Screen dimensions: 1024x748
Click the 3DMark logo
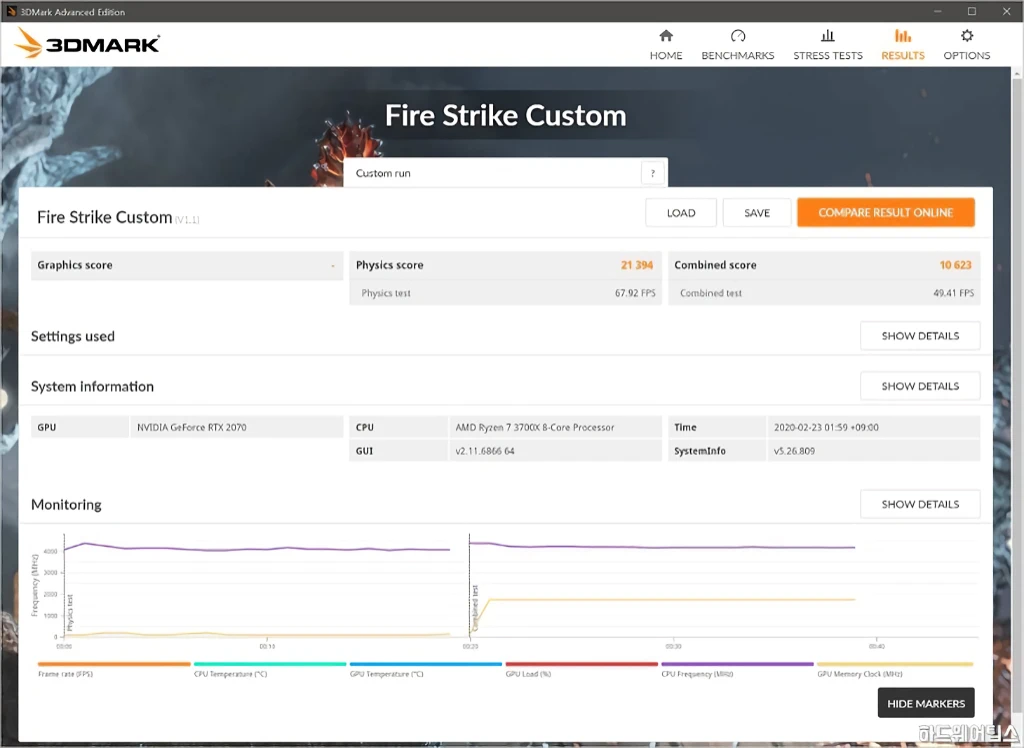tap(87, 44)
